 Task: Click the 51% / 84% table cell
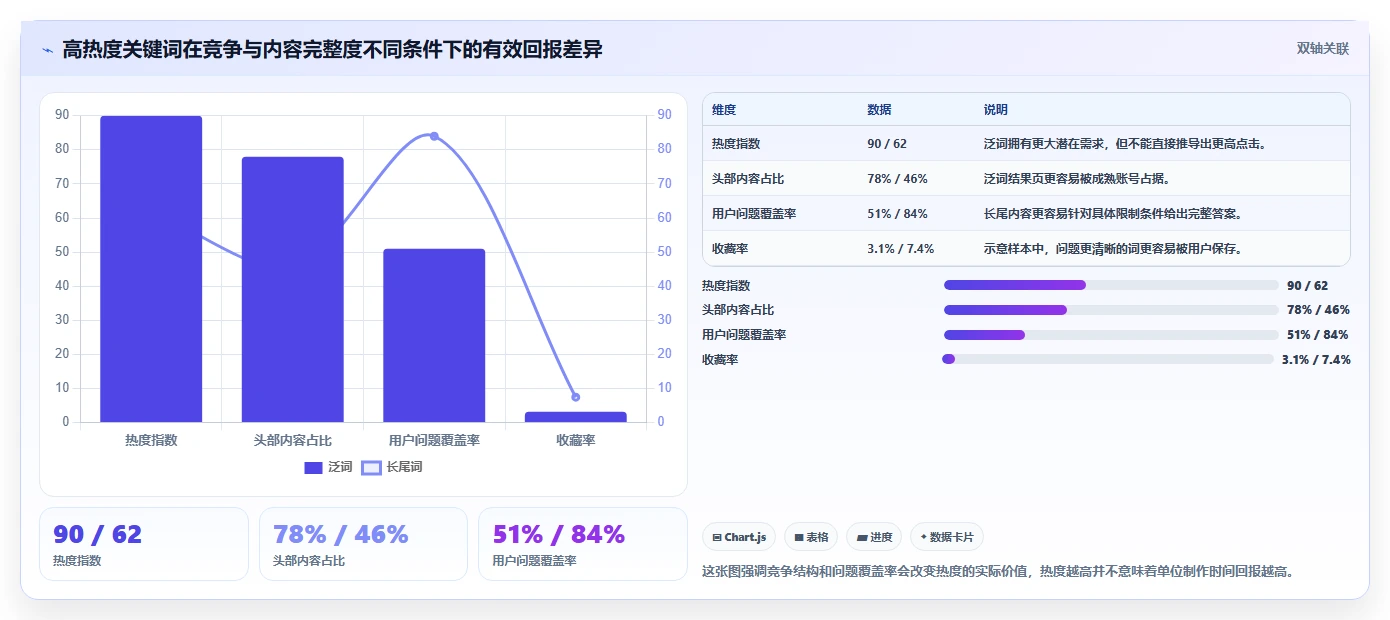[x=897, y=214]
